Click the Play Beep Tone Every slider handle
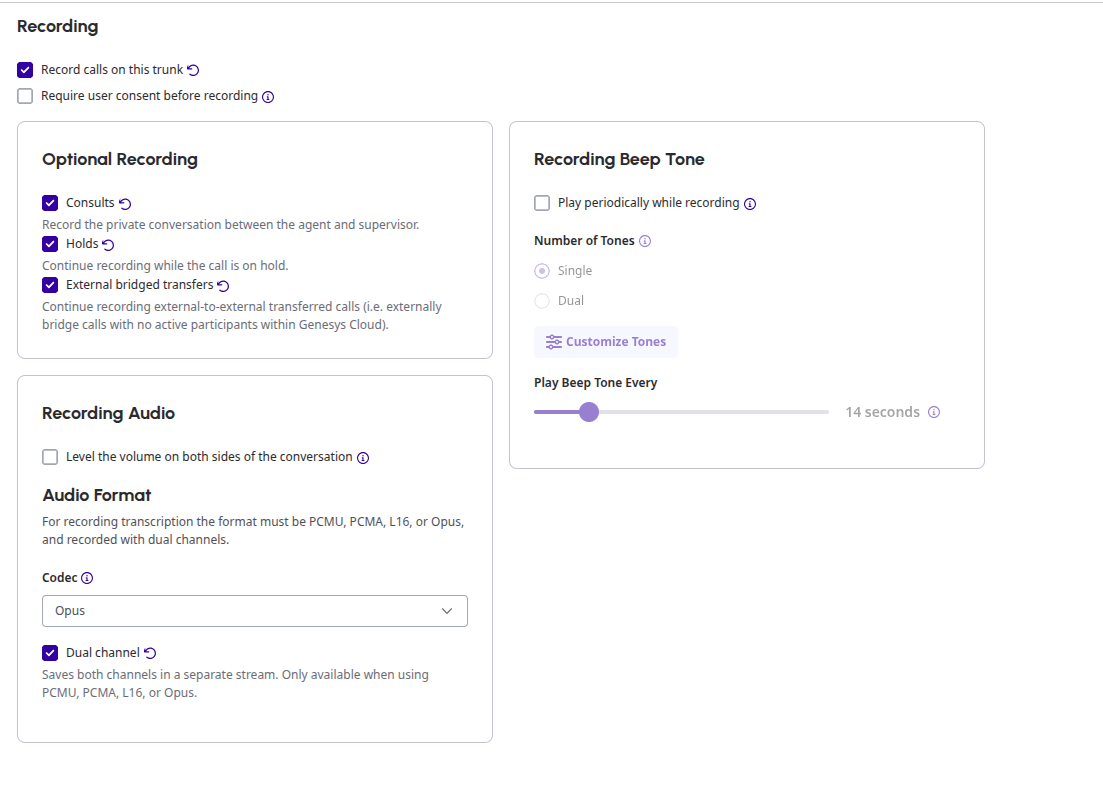This screenshot has width=1103, height=803. (589, 412)
